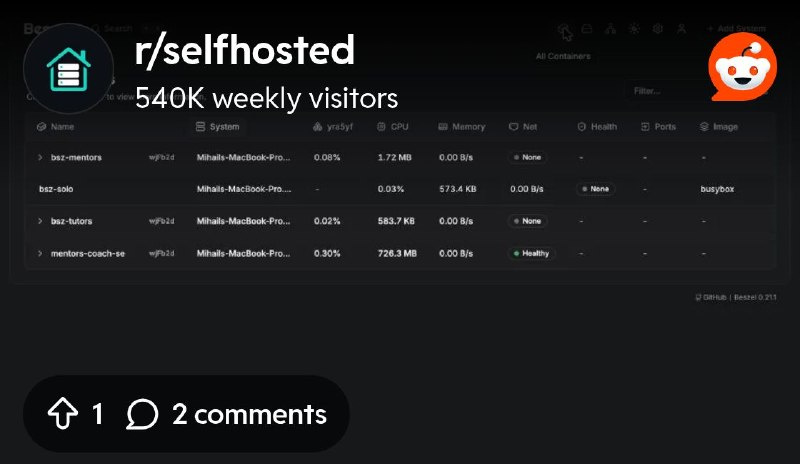Click the r/selfhosted community avatar
This screenshot has width=800, height=464.
click(68, 68)
